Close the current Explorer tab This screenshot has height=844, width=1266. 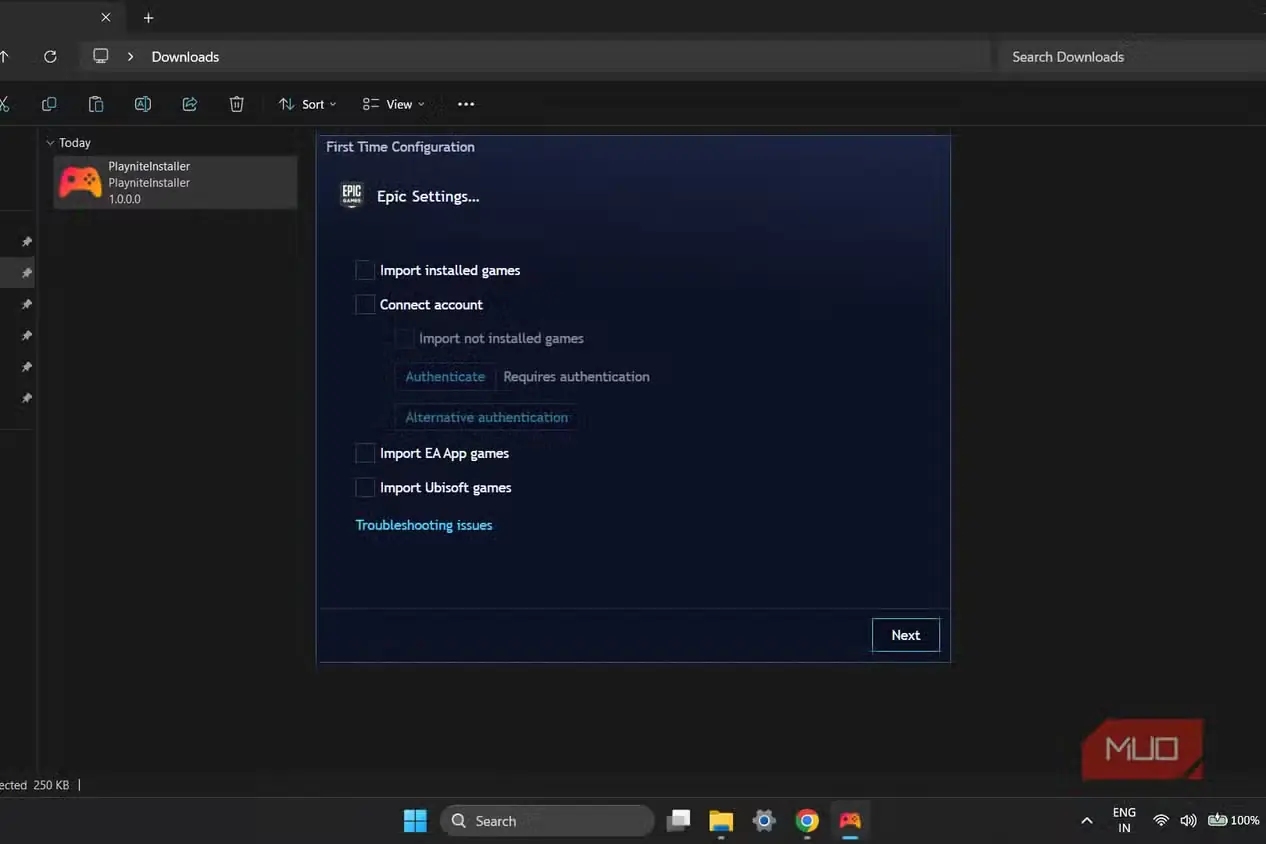pos(106,18)
